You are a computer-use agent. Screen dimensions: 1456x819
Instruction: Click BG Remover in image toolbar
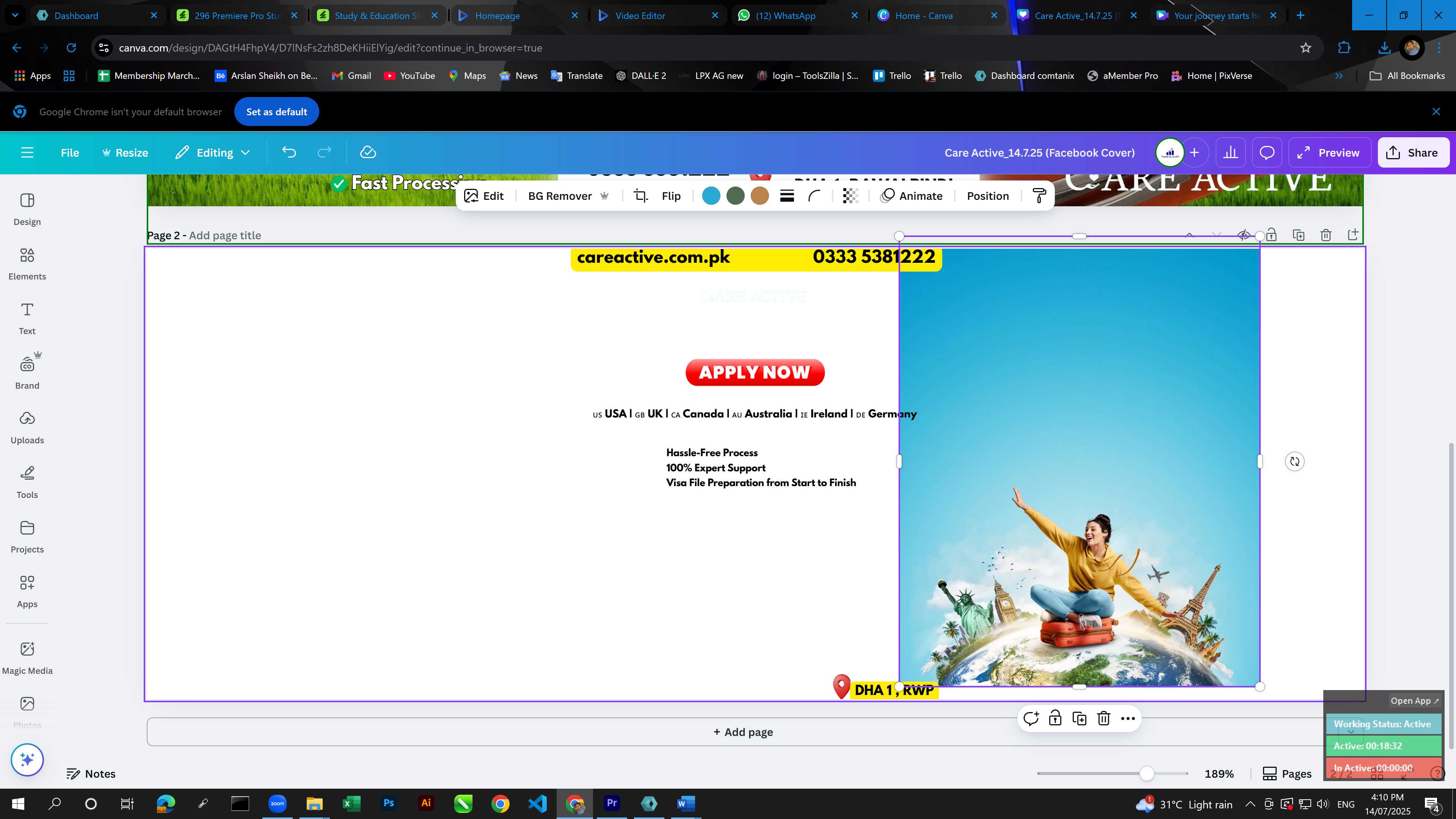click(x=568, y=196)
